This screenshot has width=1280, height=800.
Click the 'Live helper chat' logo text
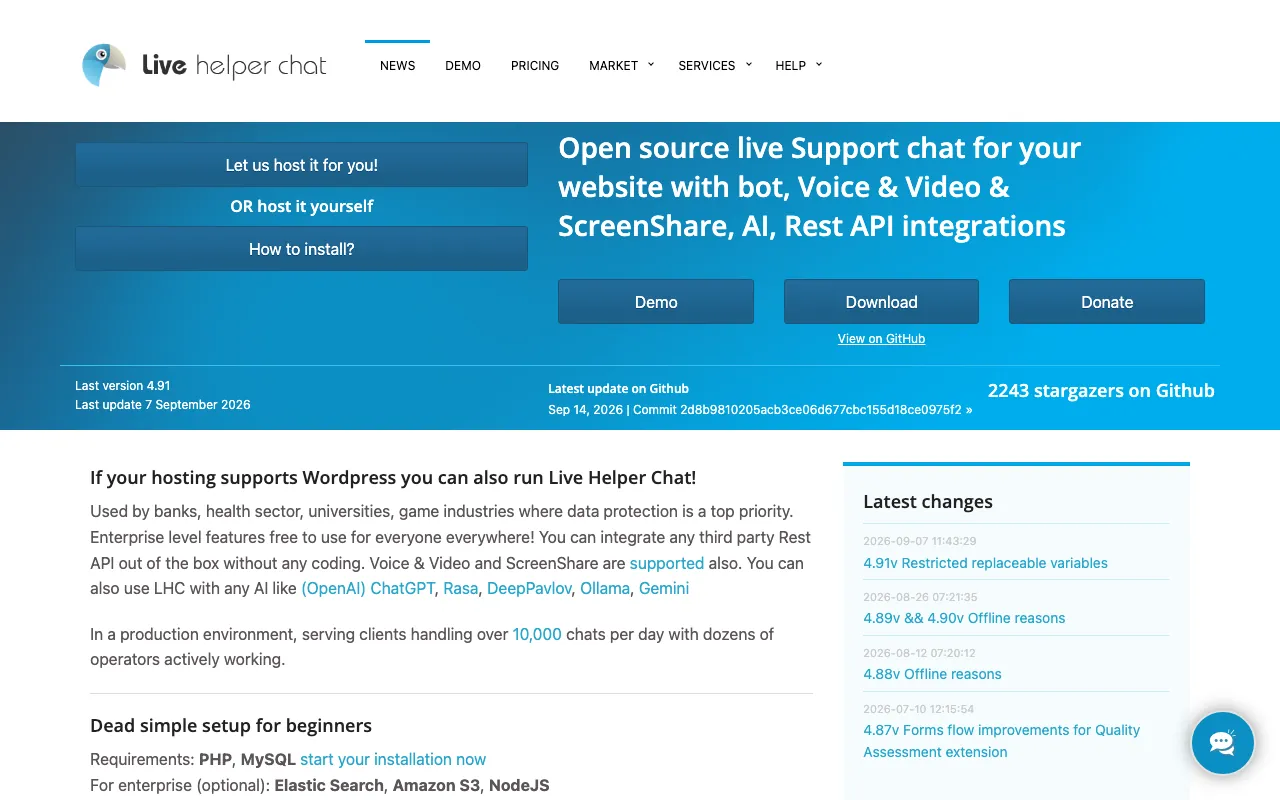pos(234,66)
